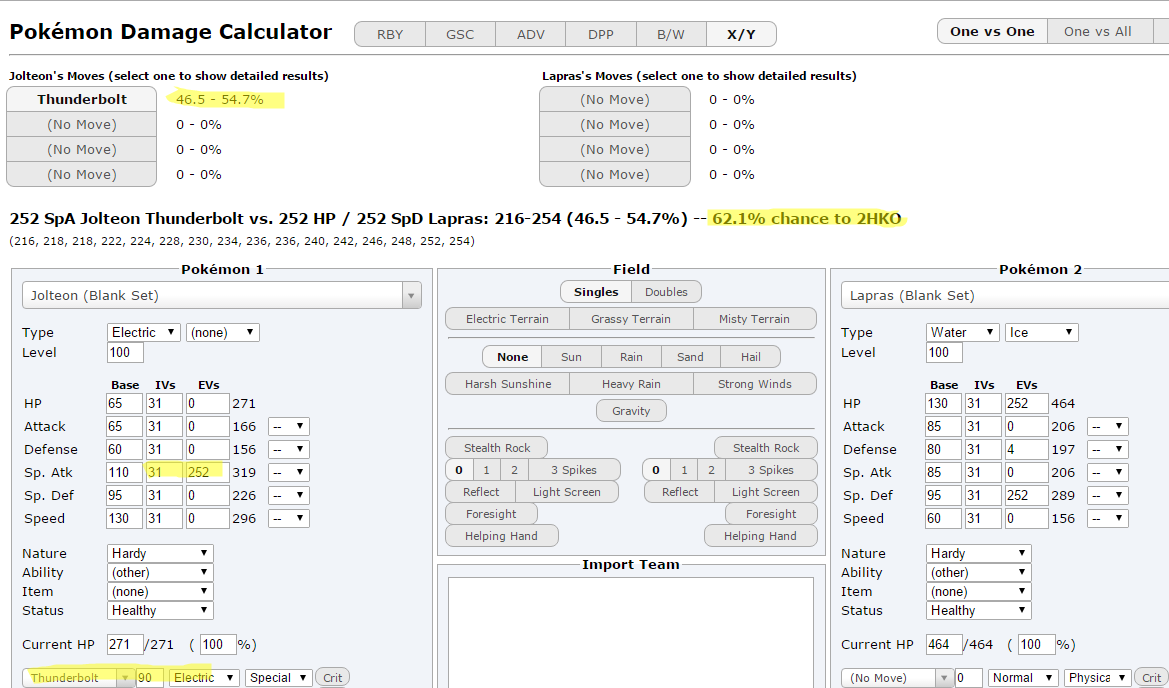Open Lapras's Ice type dropdown
This screenshot has height=688, width=1169.
coord(1042,332)
